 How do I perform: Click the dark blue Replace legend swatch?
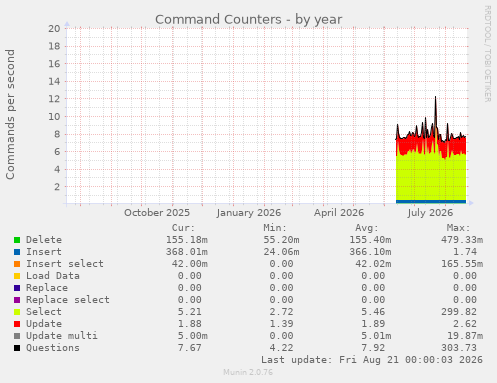tap(17, 288)
